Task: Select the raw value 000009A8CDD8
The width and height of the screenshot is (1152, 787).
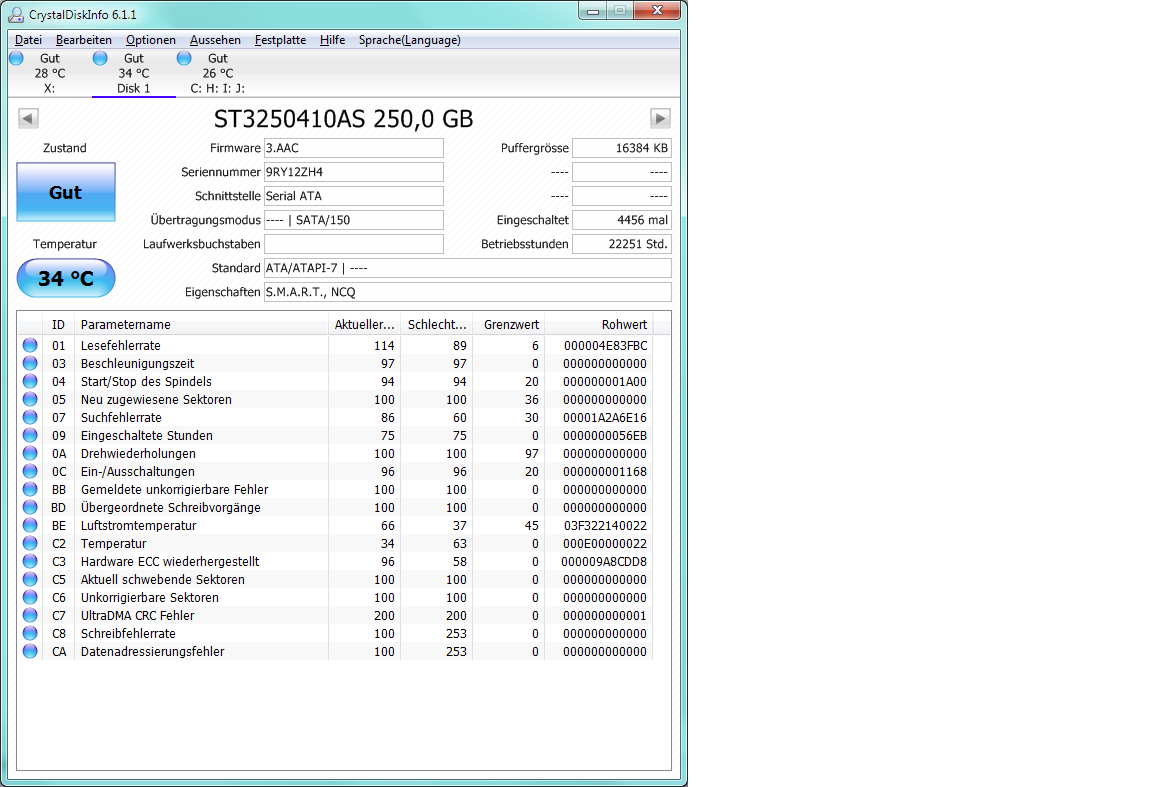Action: tap(604, 561)
